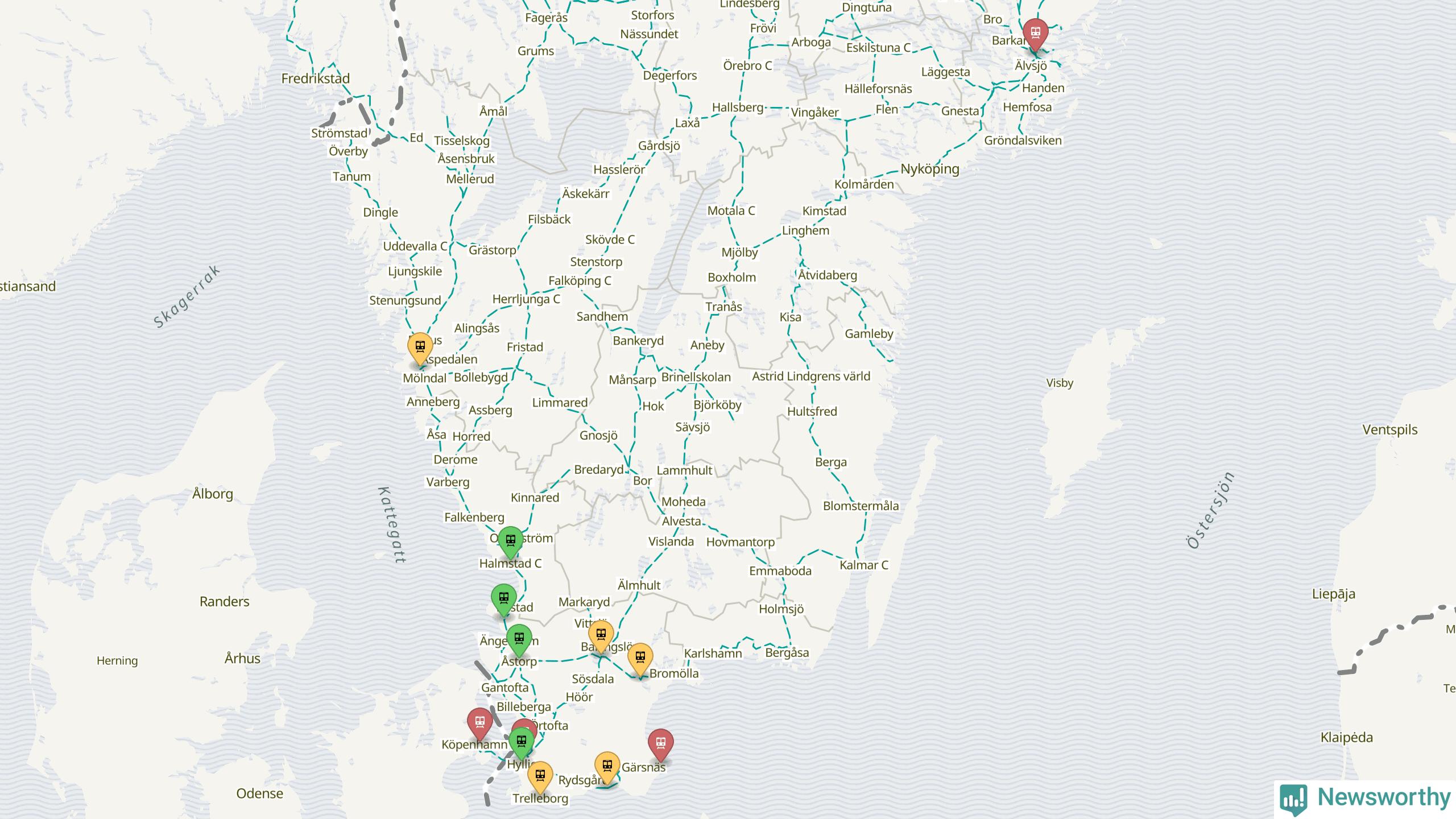Viewport: 1456px width, 819px height.
Task: Click the Astrid Lindgrens värld label
Action: [811, 376]
